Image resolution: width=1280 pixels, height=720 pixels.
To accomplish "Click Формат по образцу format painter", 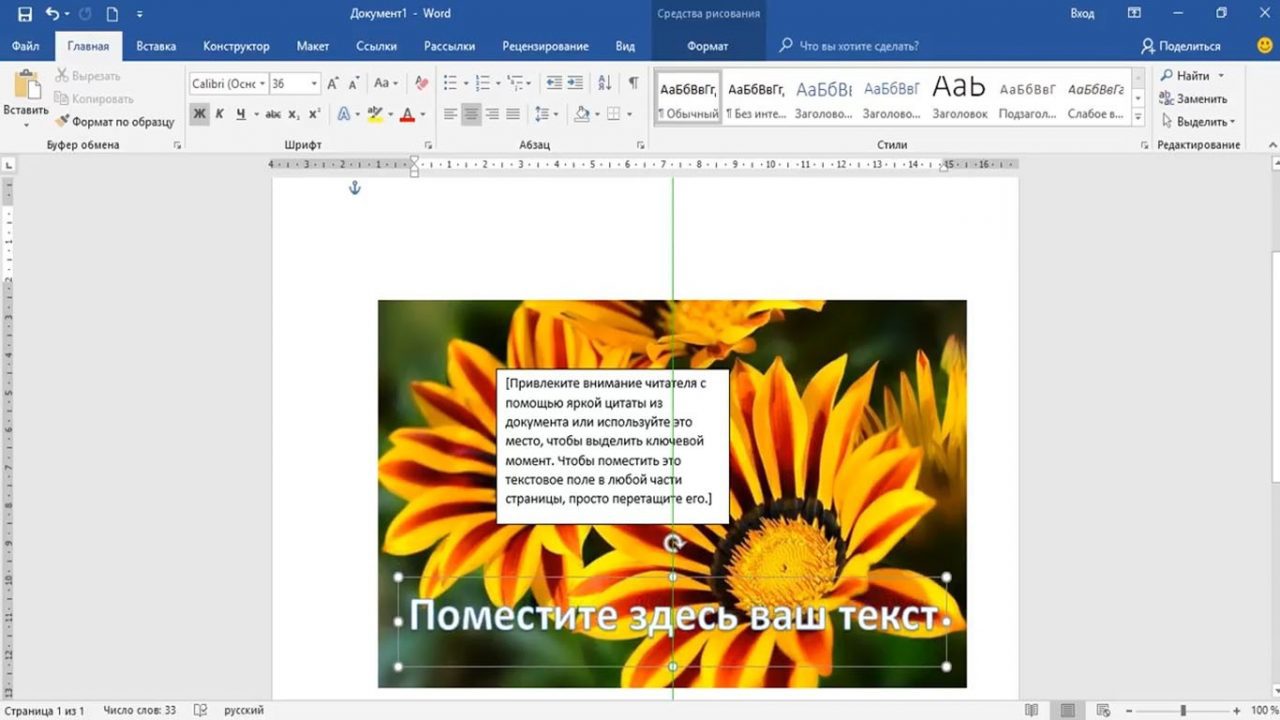I will pos(115,122).
